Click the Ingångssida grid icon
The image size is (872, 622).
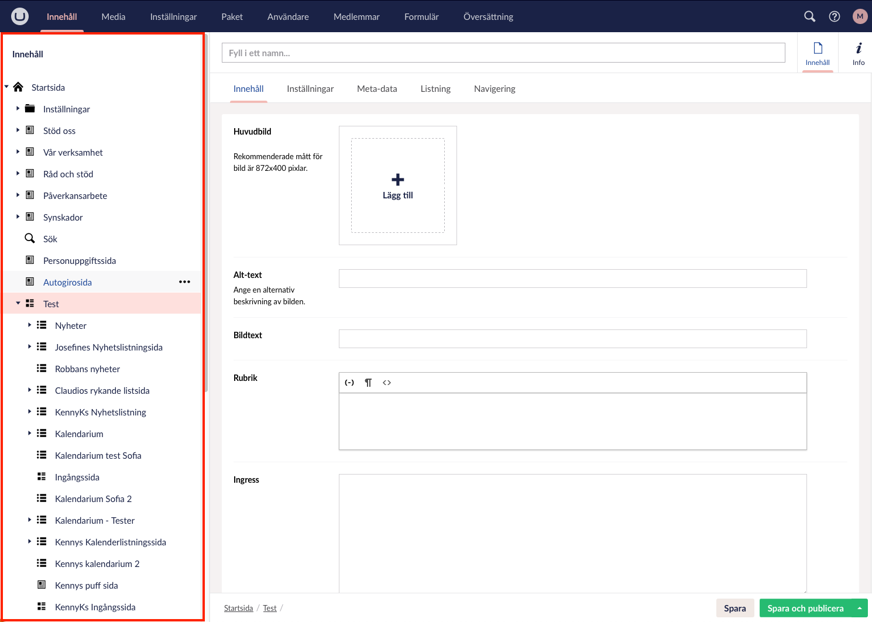(x=42, y=477)
